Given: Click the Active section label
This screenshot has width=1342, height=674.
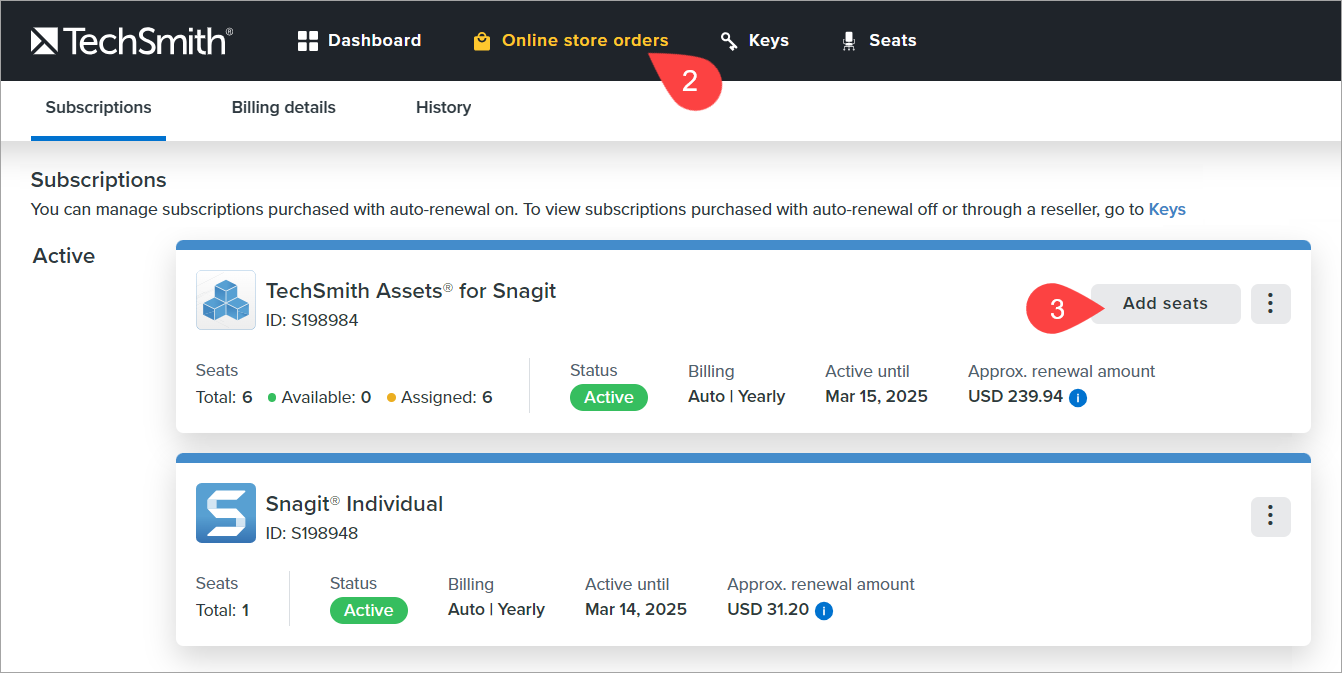Looking at the screenshot, I should [x=64, y=257].
